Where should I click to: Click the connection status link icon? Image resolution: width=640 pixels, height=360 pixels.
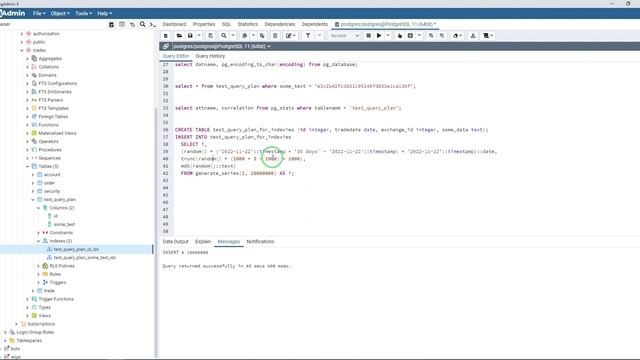(166, 47)
